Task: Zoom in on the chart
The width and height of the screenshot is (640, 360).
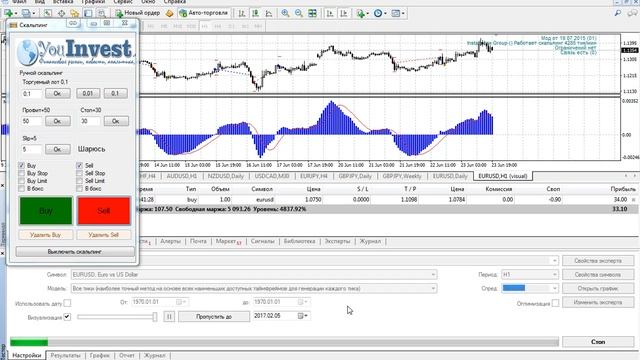Action: pyautogui.click(x=285, y=13)
